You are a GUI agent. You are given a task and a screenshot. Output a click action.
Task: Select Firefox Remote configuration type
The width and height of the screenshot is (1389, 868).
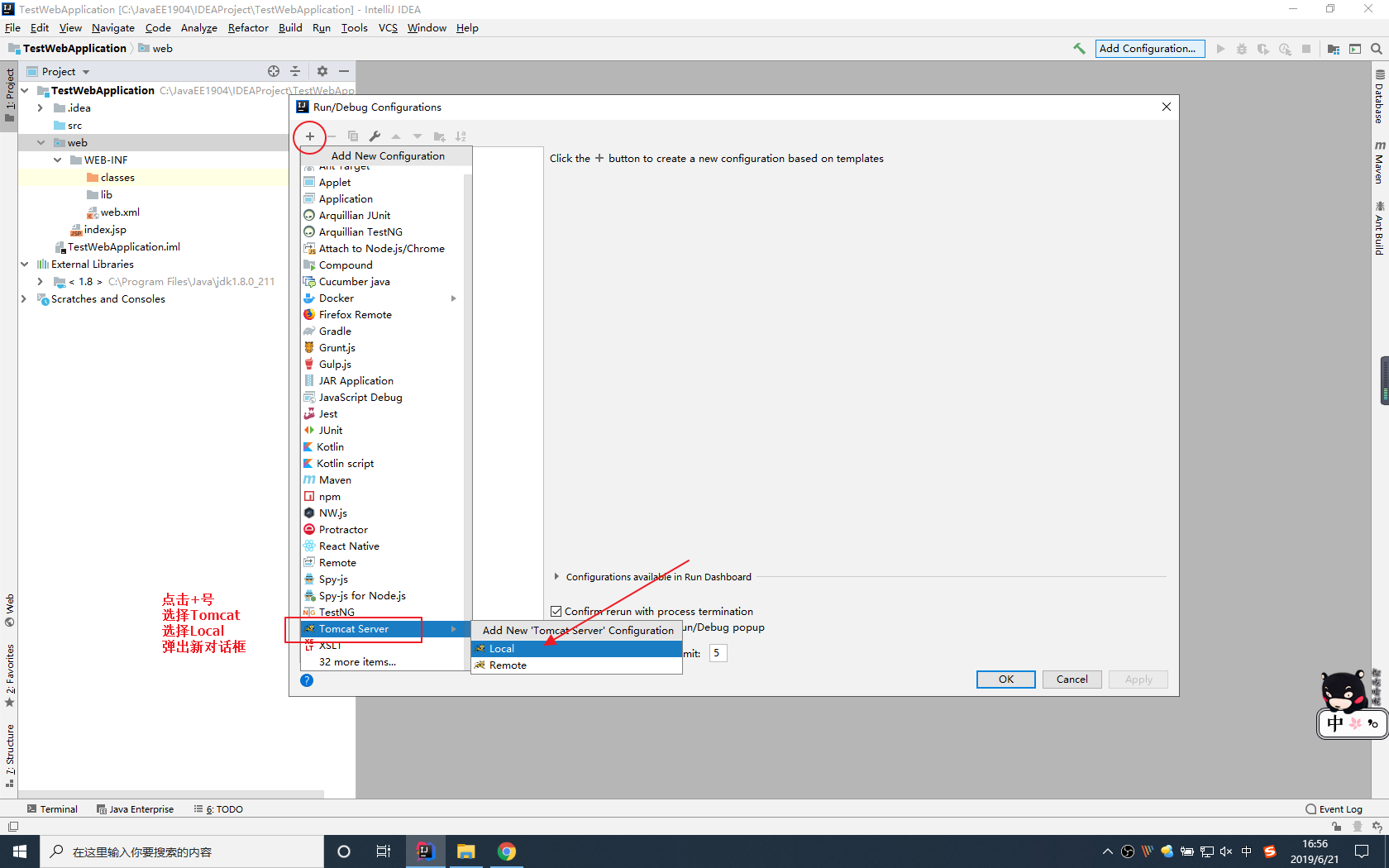tap(380, 315)
